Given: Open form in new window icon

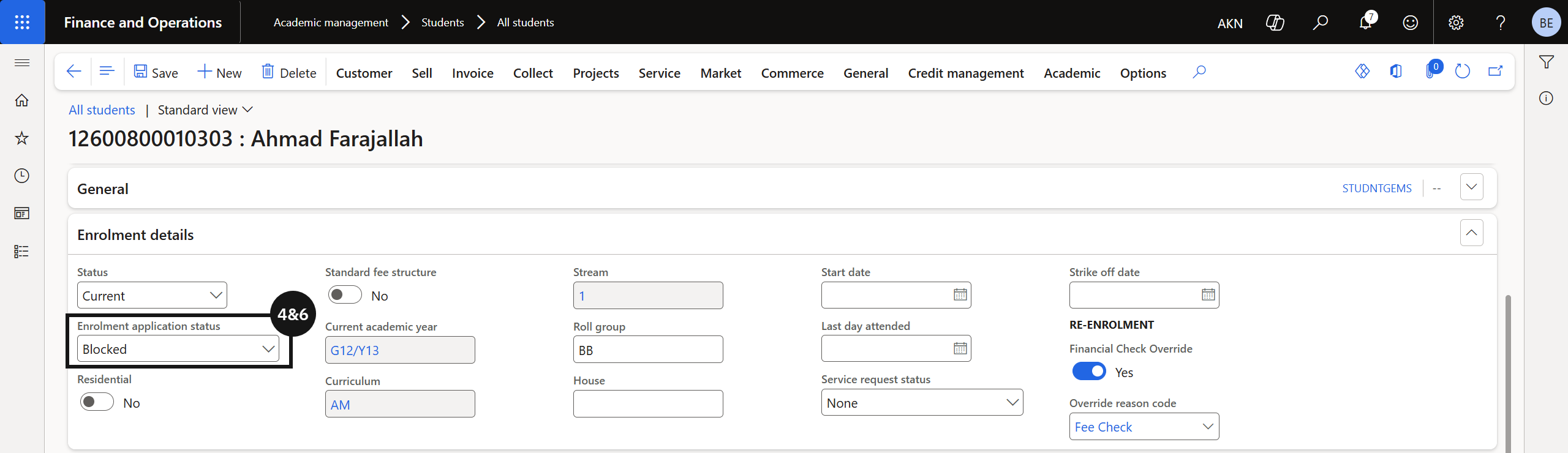Looking at the screenshot, I should pyautogui.click(x=1495, y=72).
